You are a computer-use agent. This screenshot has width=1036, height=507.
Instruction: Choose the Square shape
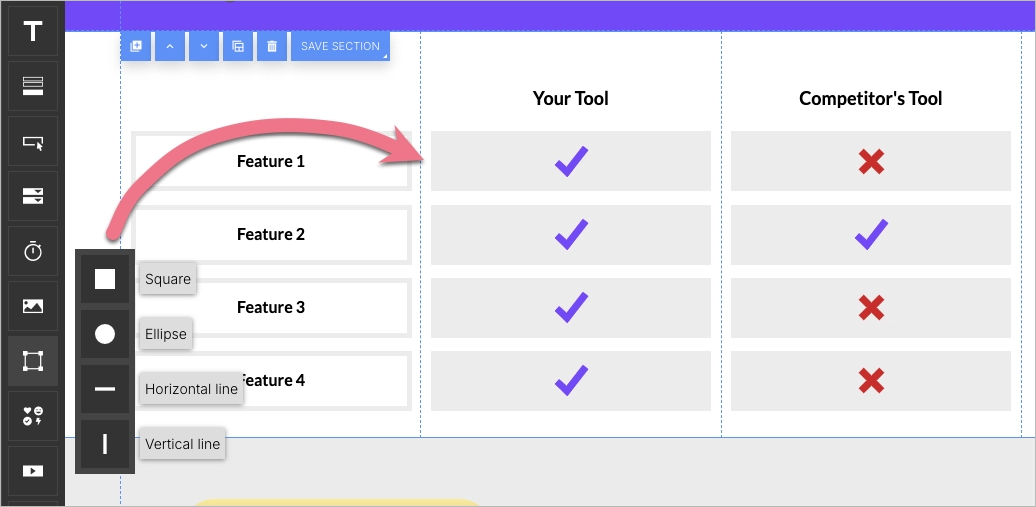(105, 279)
